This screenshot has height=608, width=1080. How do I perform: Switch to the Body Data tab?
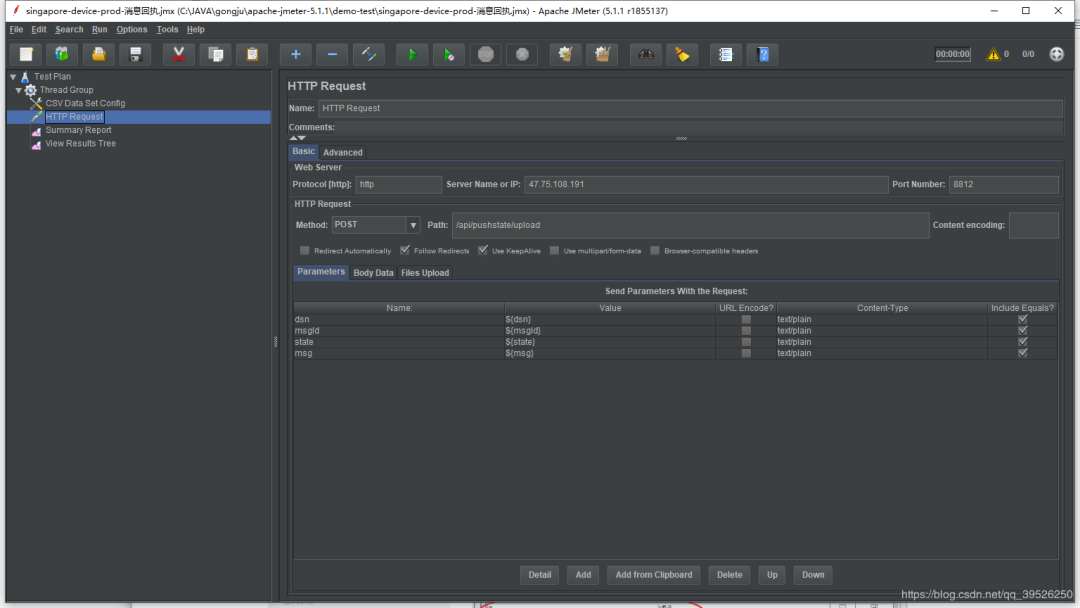coord(373,273)
